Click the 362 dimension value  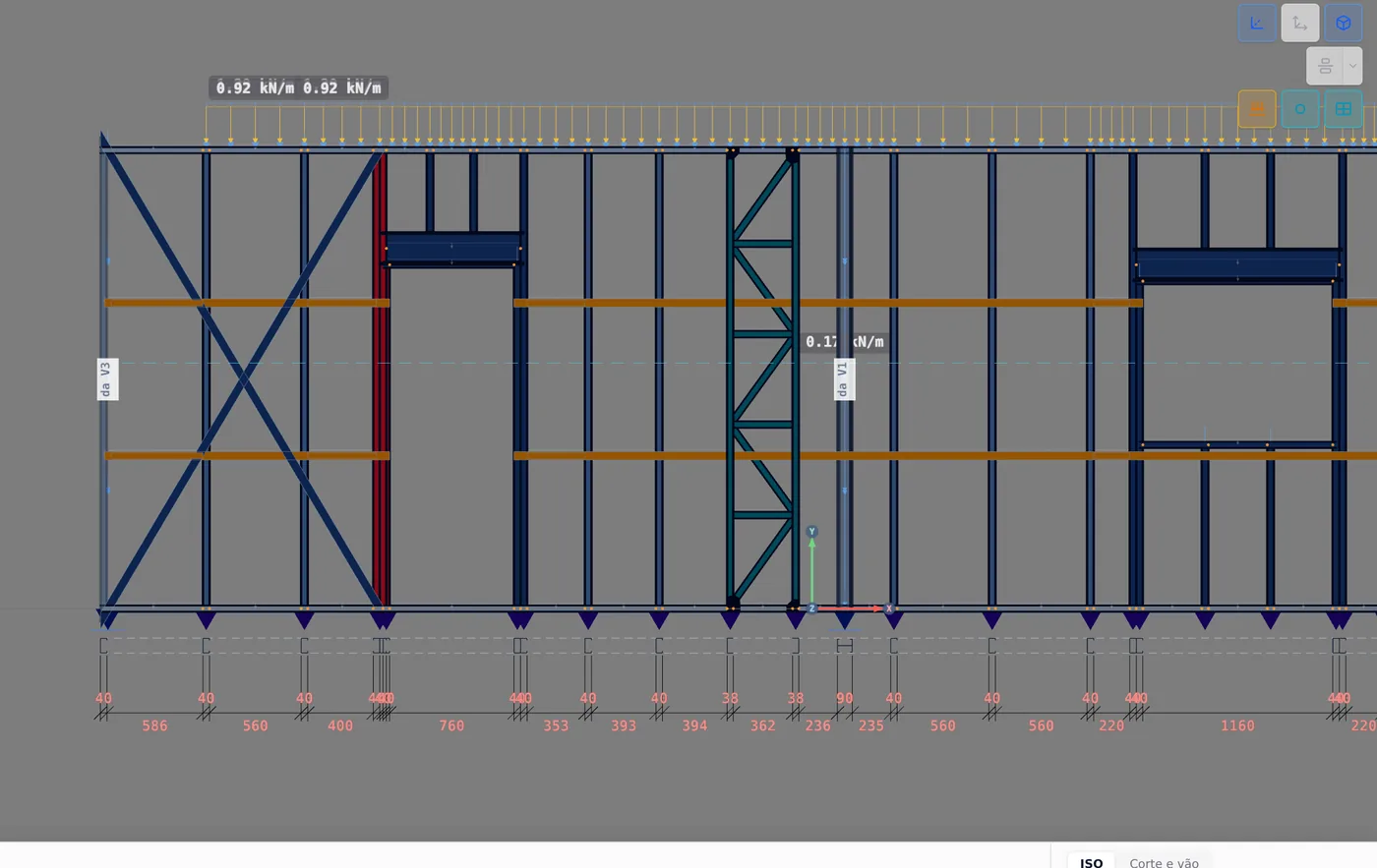pos(763,725)
